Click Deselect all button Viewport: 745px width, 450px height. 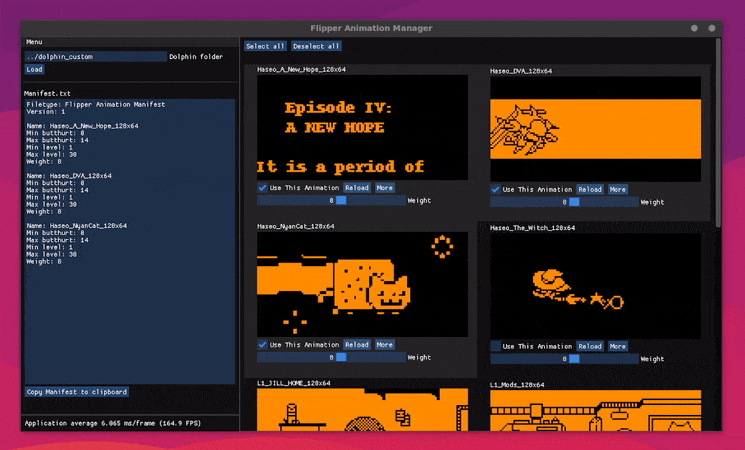click(x=316, y=46)
